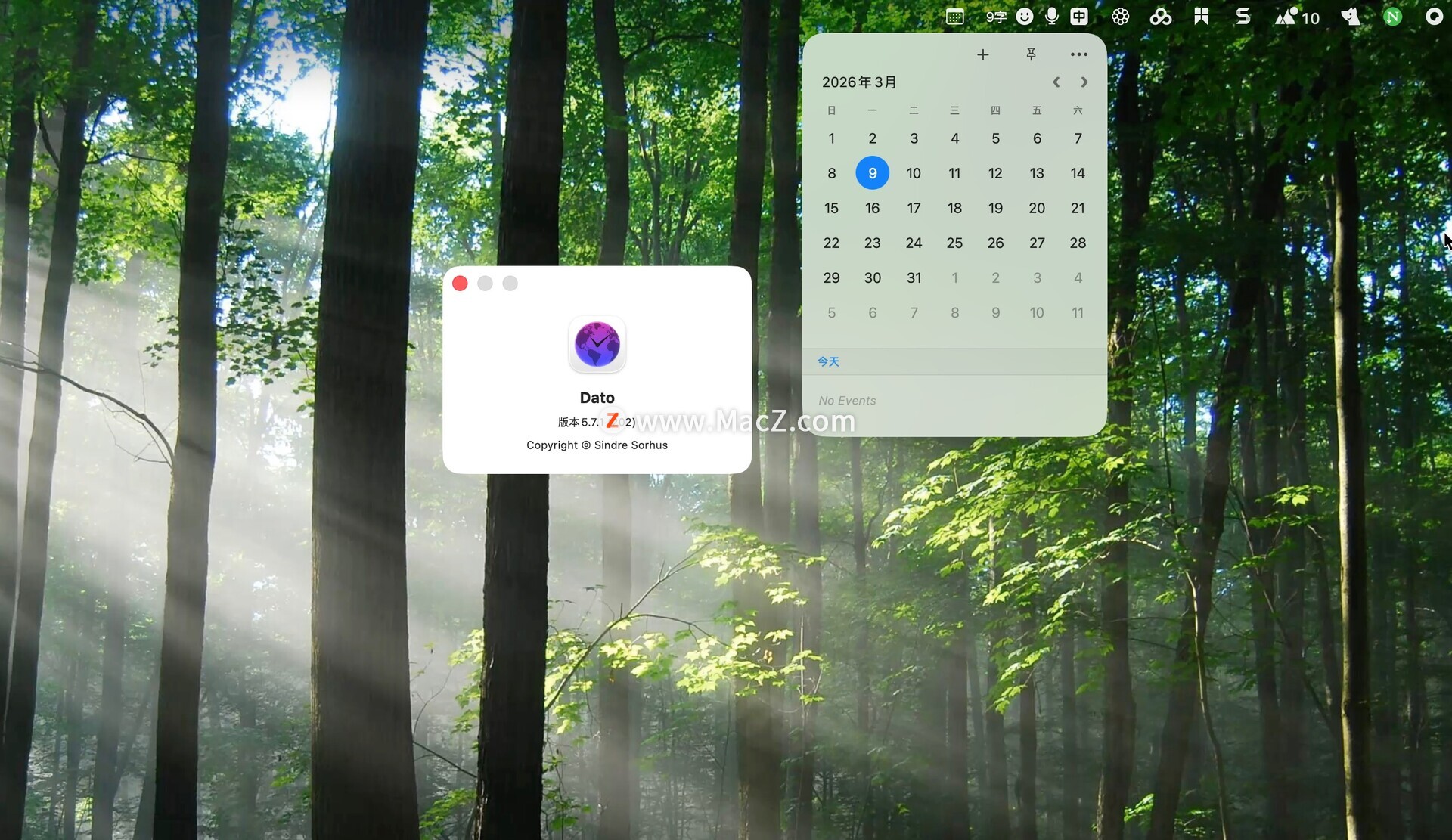Click the microphone icon in menu bar
The image size is (1452, 840).
pyautogui.click(x=1051, y=17)
